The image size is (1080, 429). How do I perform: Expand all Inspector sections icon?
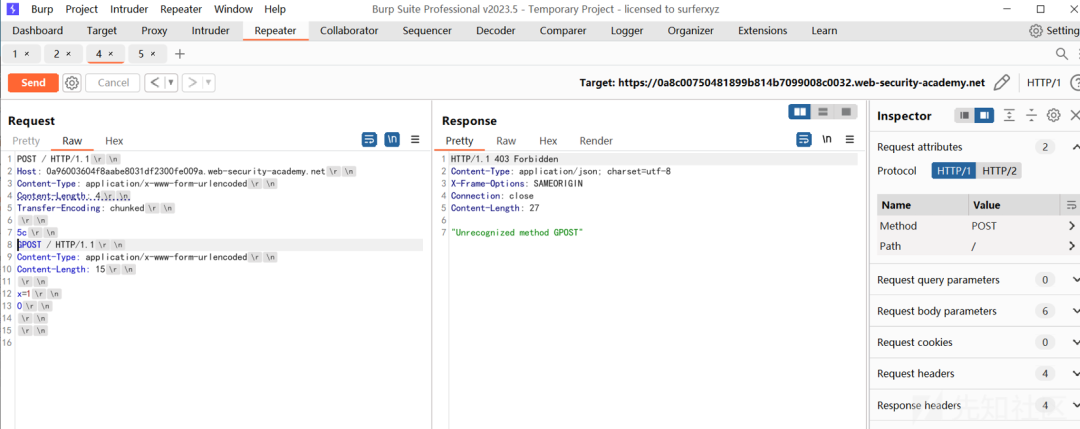coord(1009,116)
